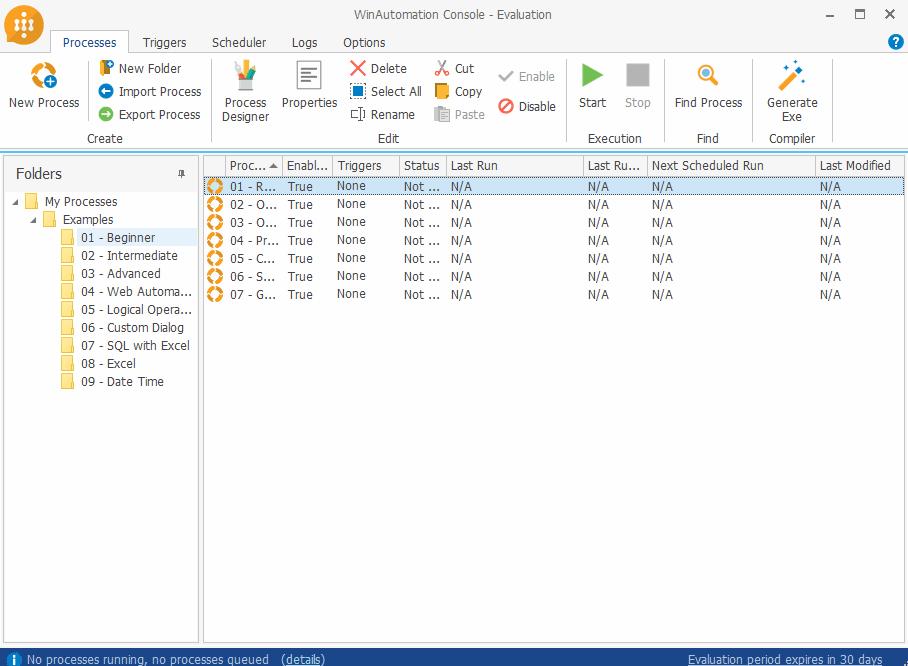Click Next Scheduled Run column header

pyautogui.click(x=731, y=166)
